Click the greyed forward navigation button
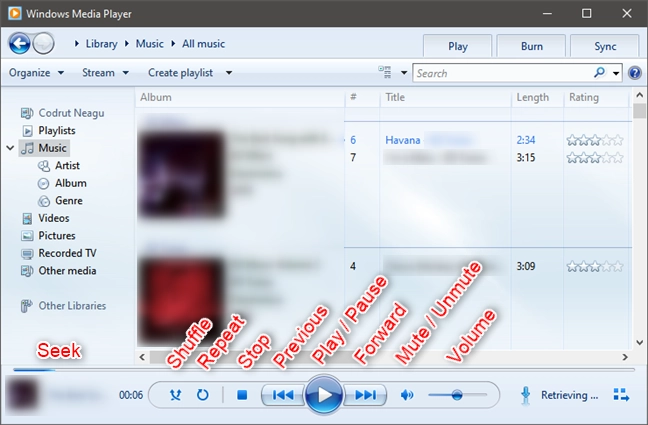This screenshot has height=425, width=648. 43,43
